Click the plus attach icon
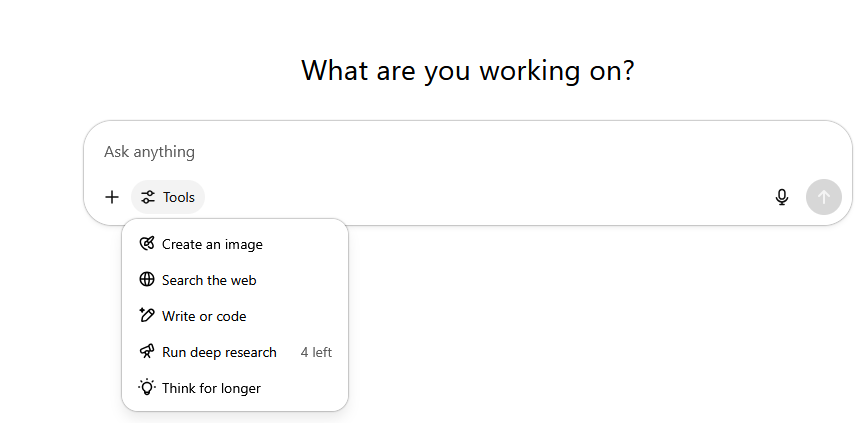864x423 pixels. point(112,197)
